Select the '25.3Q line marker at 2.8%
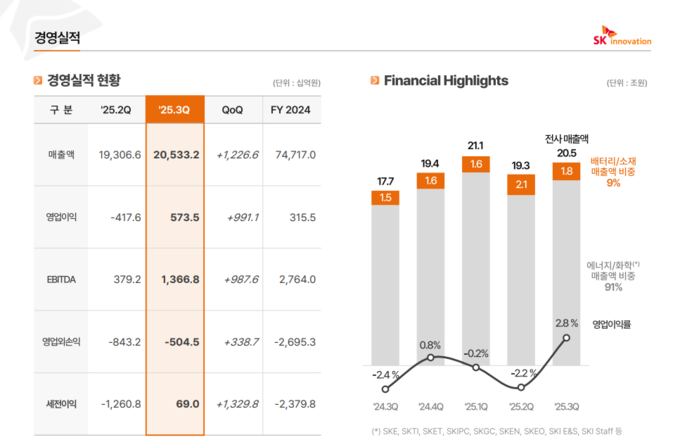680x447 pixels. 567,338
